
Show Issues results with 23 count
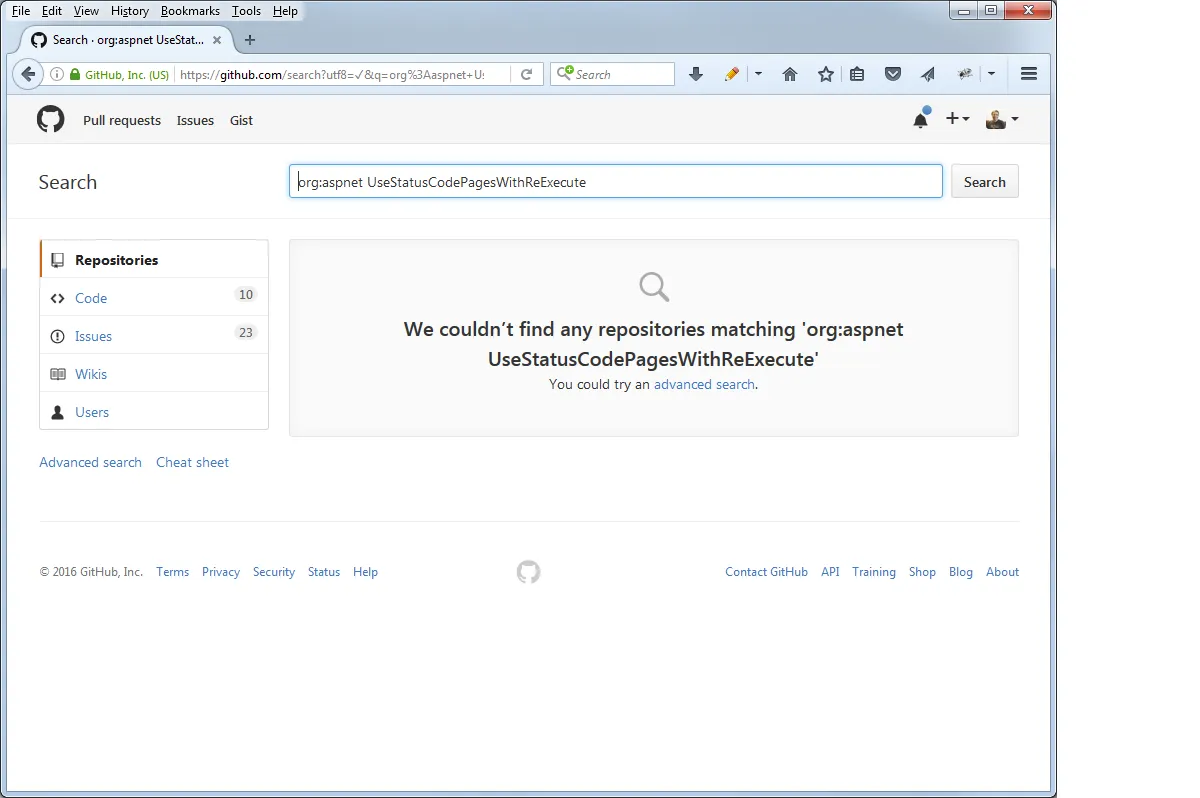(x=154, y=336)
